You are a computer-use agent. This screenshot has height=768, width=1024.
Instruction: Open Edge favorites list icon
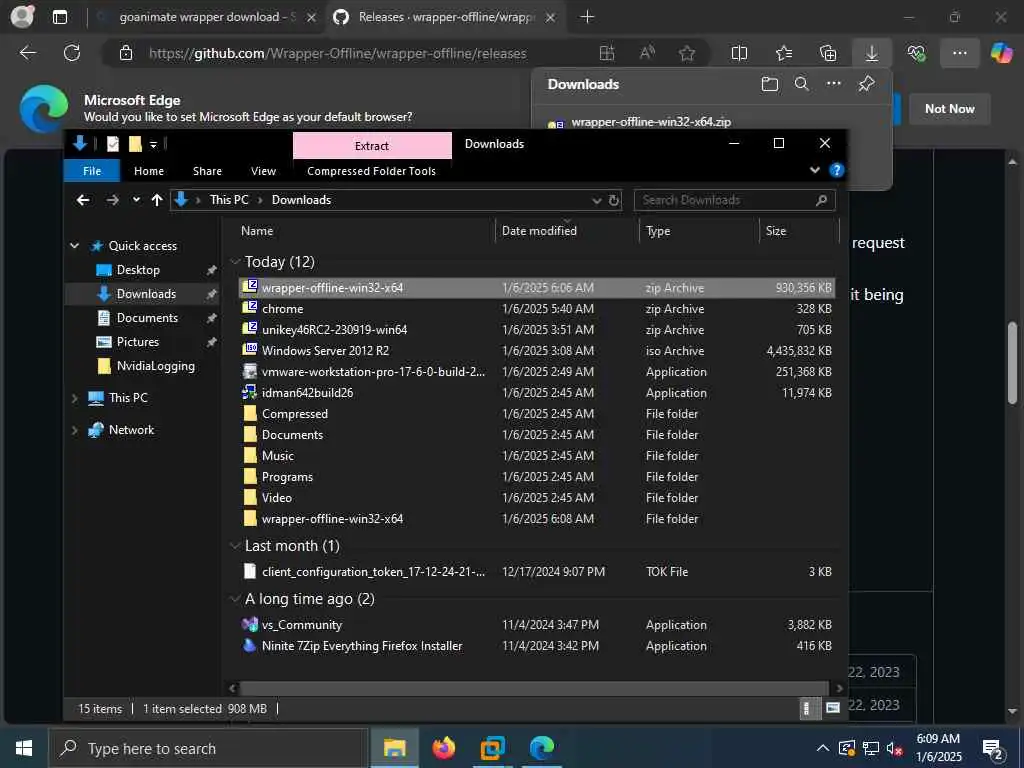point(784,54)
